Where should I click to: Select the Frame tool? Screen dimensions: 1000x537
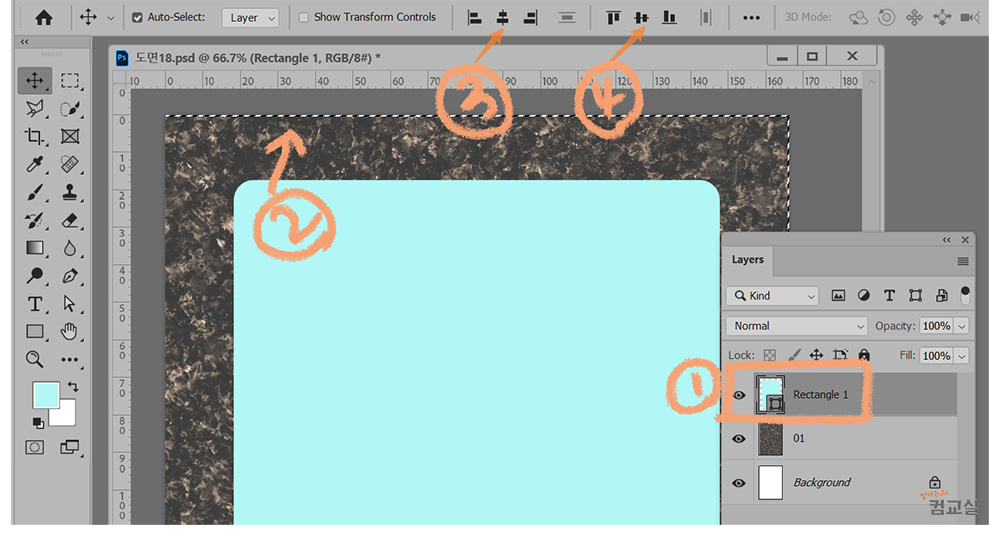click(x=70, y=136)
